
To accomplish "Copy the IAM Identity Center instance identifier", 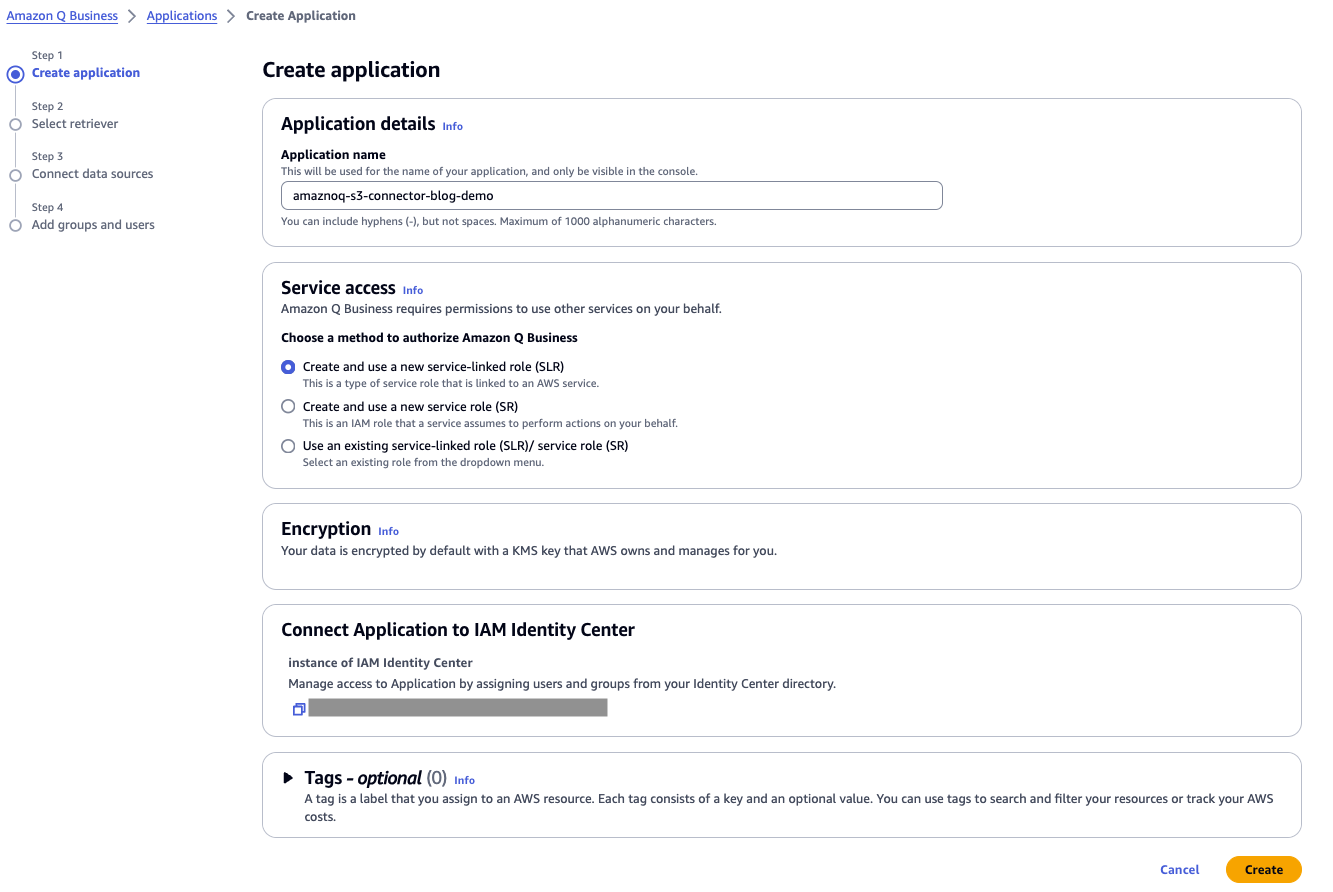I will click(298, 708).
